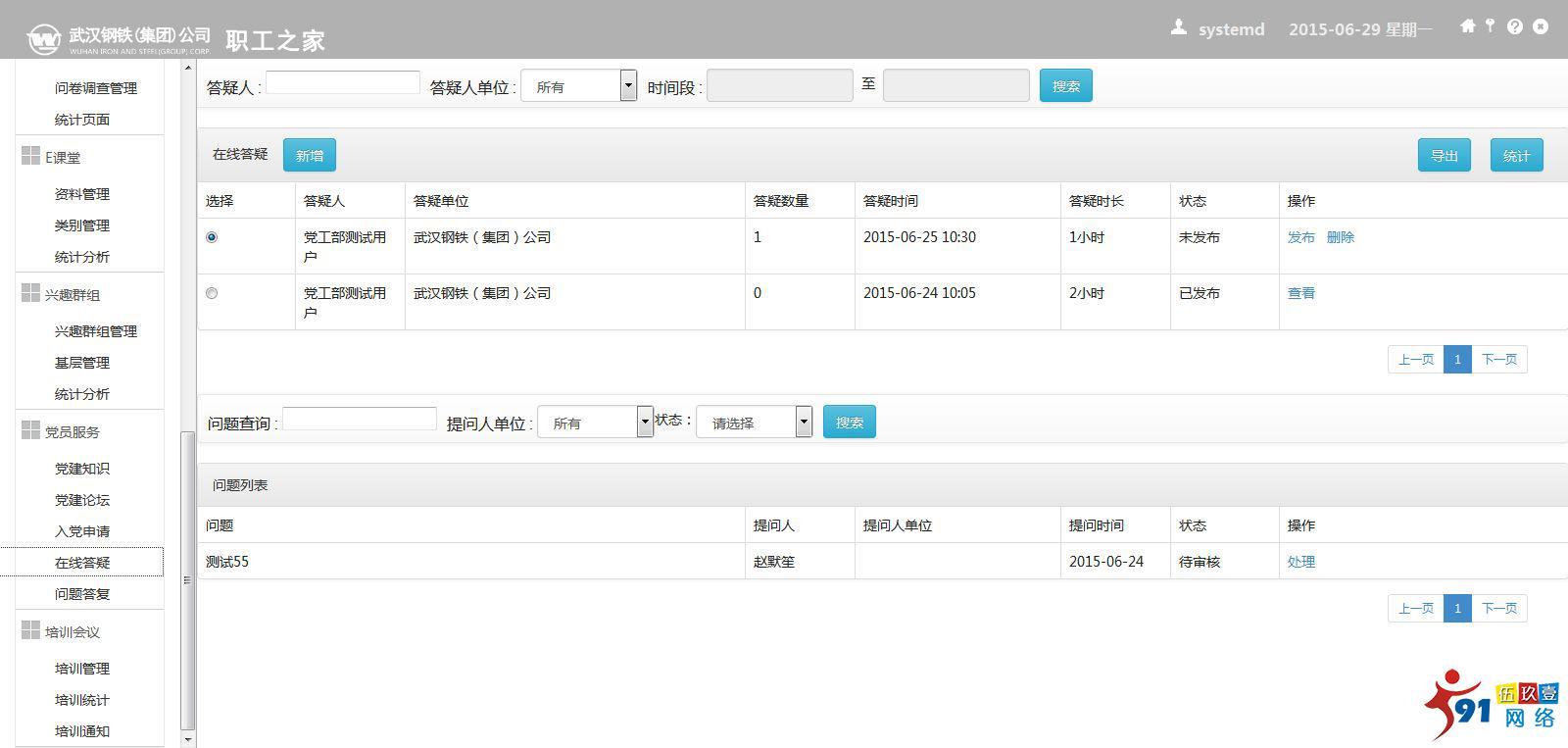This screenshot has height=748, width=1568.
Task: Click grid icon next to 培训会议
Action: coord(30,630)
